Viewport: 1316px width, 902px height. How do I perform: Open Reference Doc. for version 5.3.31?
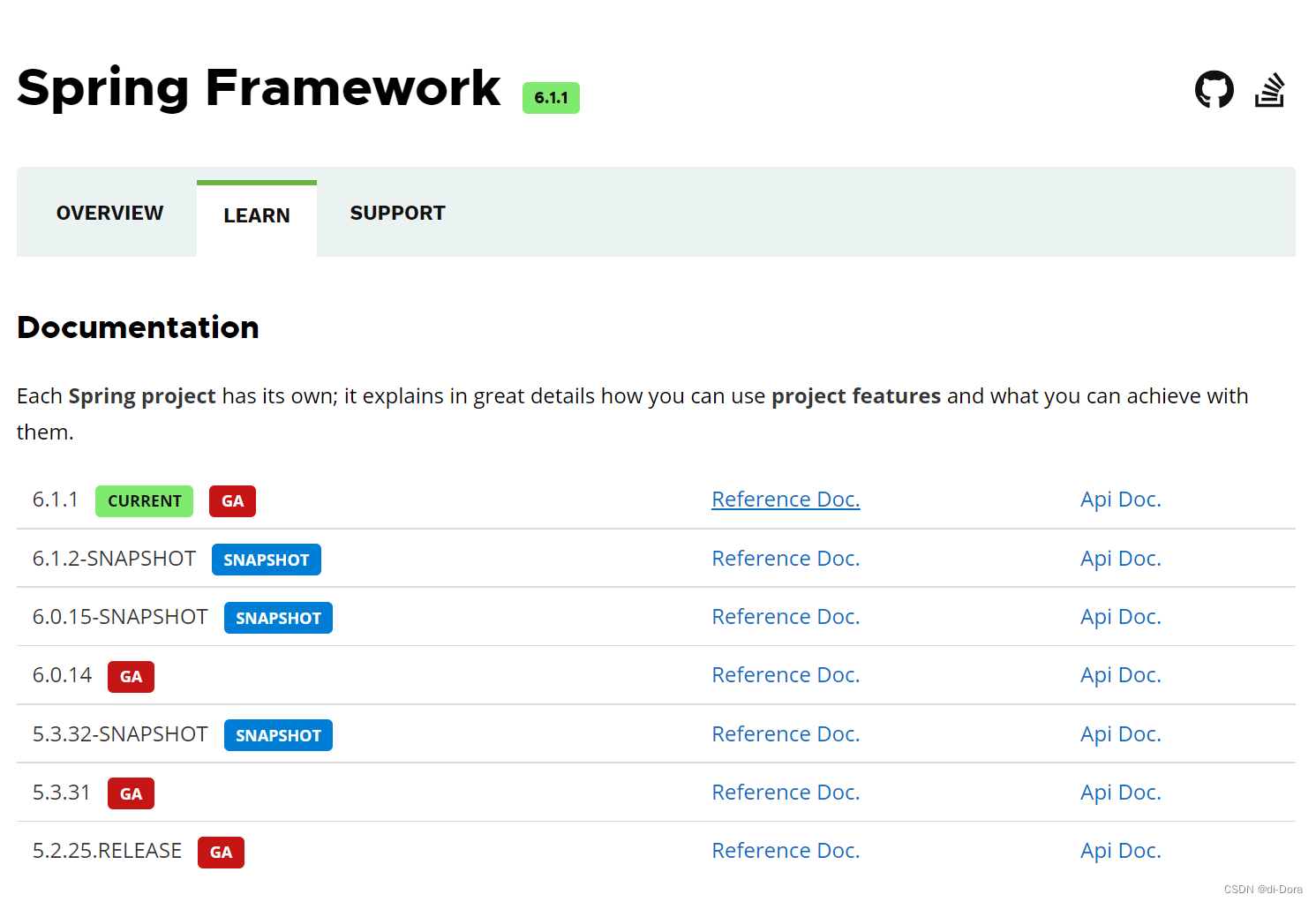click(786, 793)
